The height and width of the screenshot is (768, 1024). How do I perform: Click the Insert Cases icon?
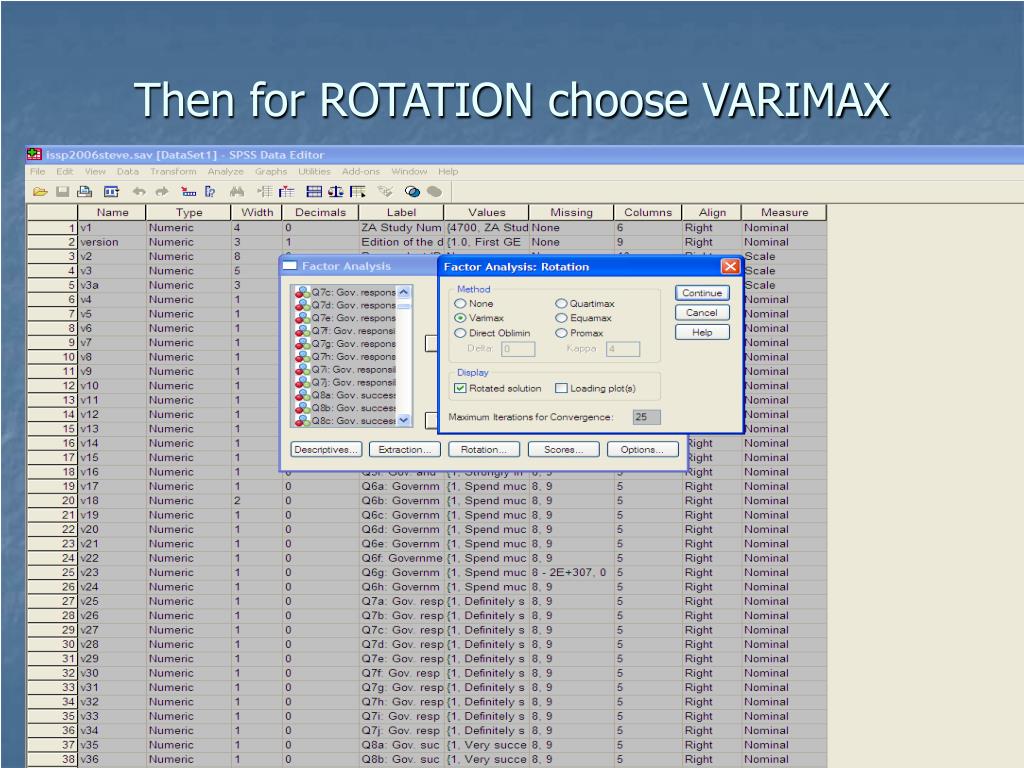pos(264,192)
